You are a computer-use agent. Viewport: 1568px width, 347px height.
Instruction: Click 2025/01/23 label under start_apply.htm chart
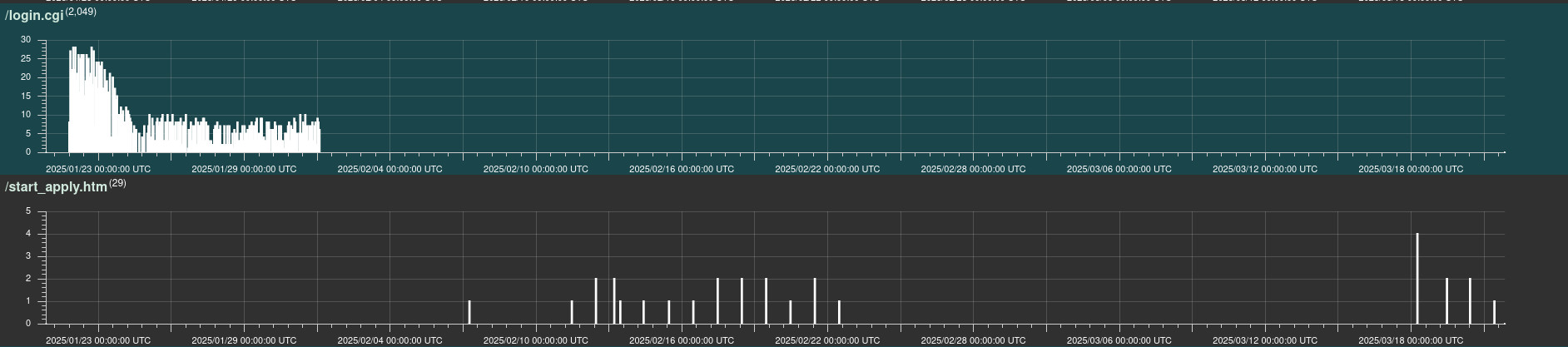click(x=98, y=340)
